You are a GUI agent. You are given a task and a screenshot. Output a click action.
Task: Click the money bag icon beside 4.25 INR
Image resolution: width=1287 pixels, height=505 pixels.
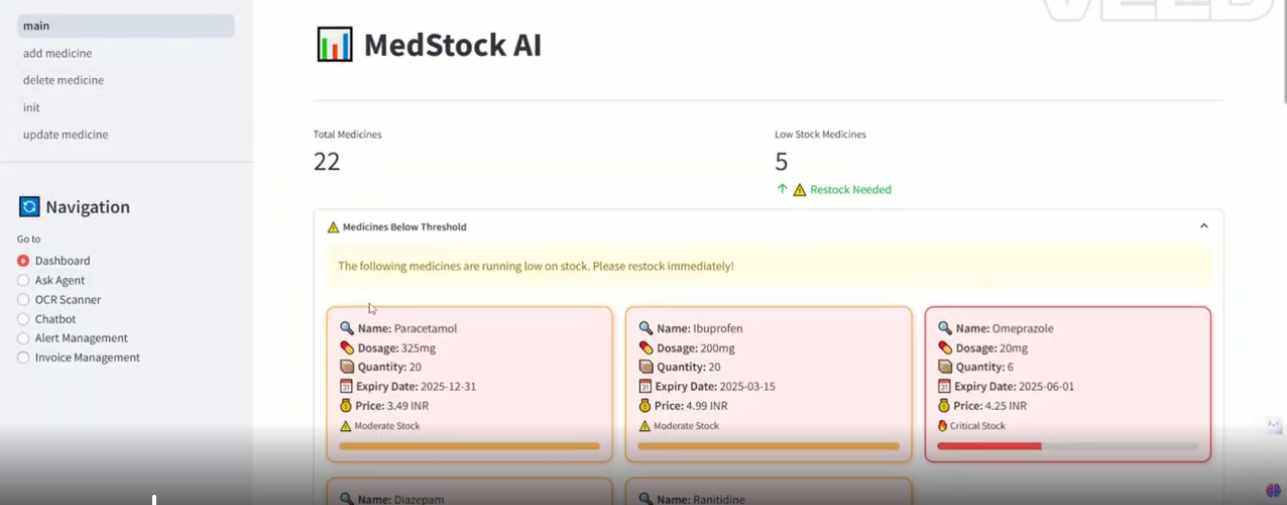click(945, 406)
